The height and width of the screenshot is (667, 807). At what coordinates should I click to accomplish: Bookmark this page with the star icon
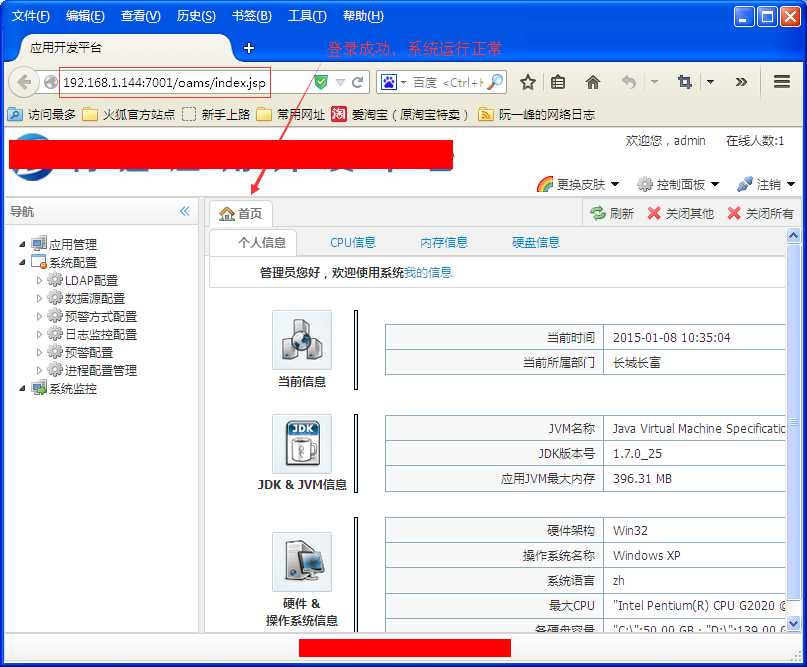(x=528, y=82)
